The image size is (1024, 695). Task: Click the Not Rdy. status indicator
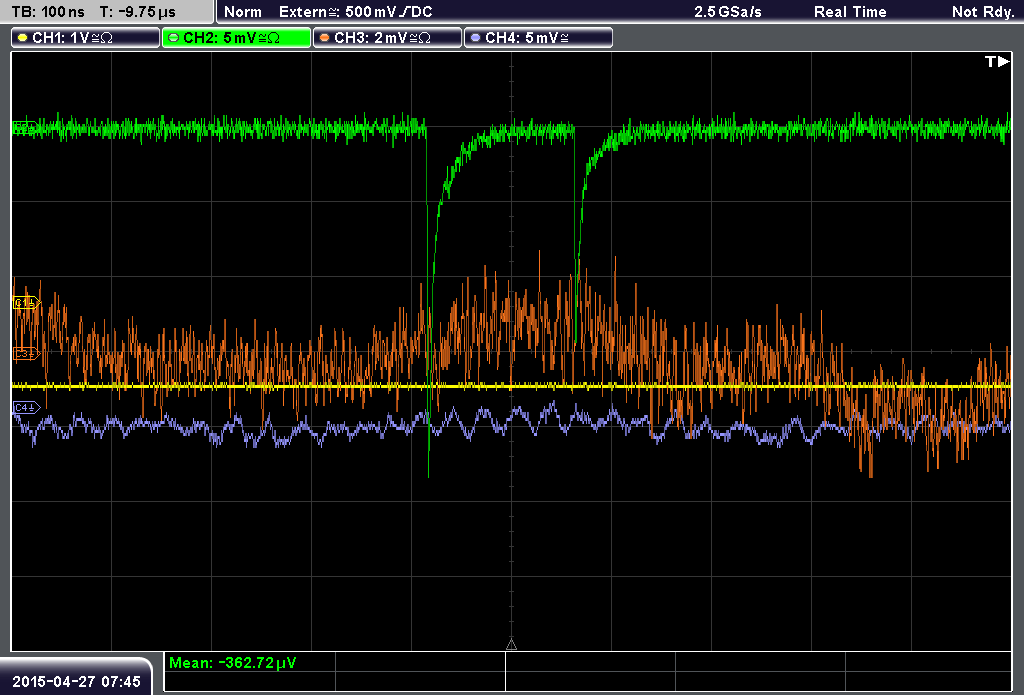[983, 12]
